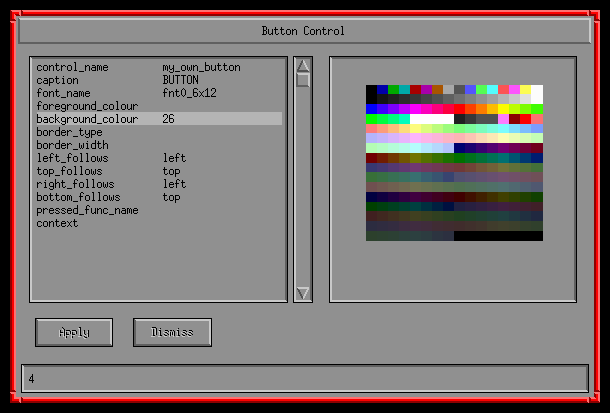
Task: Click the scrollbar up arrow
Action: (303, 65)
